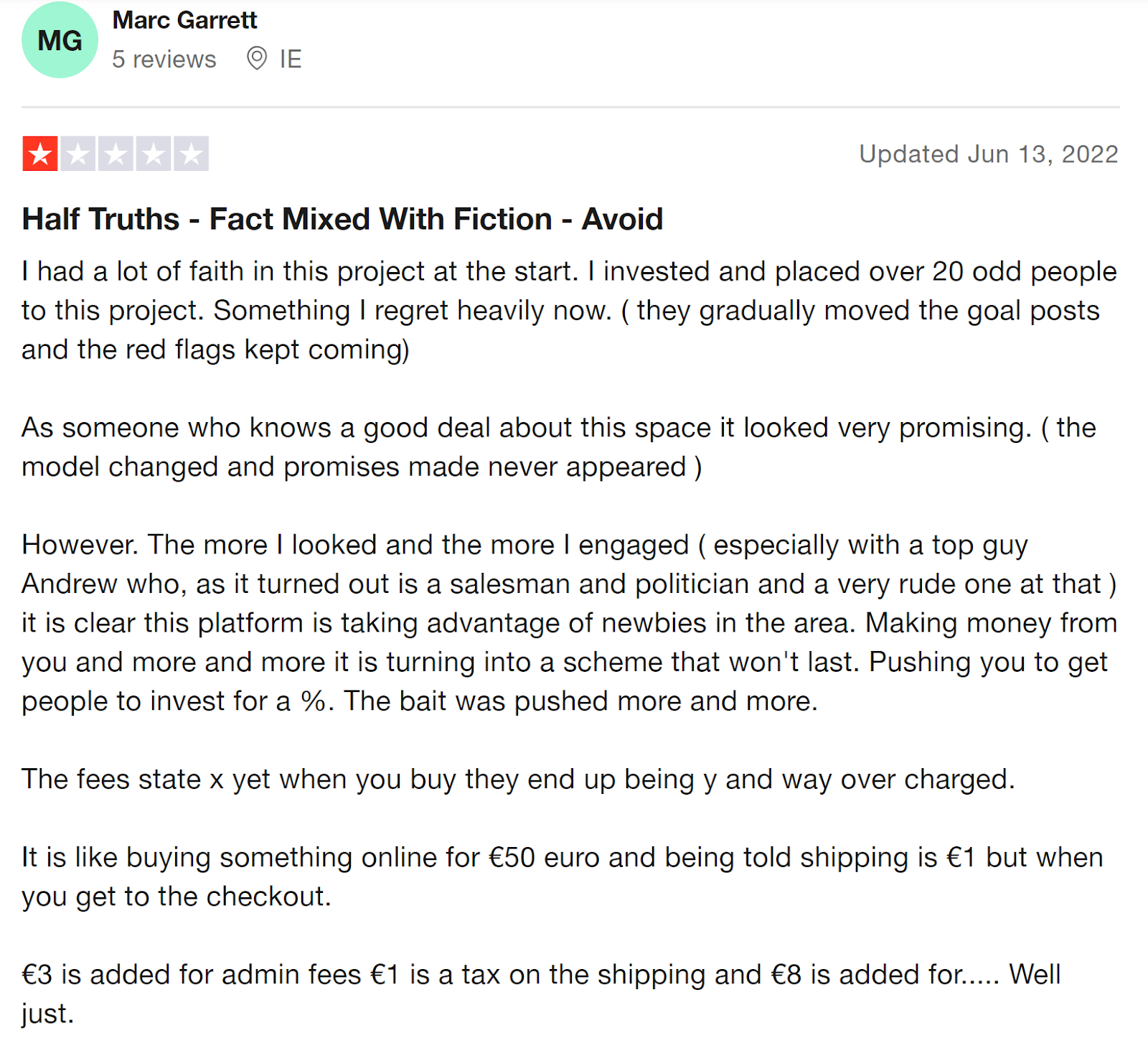The image size is (1148, 1043).
Task: Open the "Half Truths" review title
Action: tap(342, 219)
